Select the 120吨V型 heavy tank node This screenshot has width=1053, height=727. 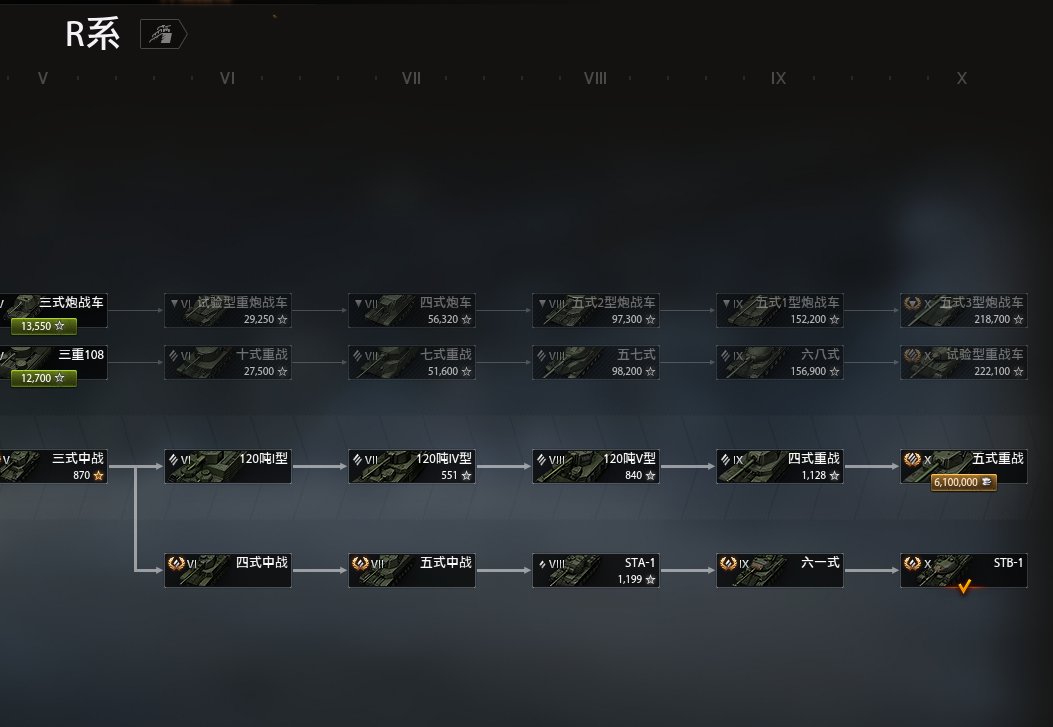(x=596, y=466)
